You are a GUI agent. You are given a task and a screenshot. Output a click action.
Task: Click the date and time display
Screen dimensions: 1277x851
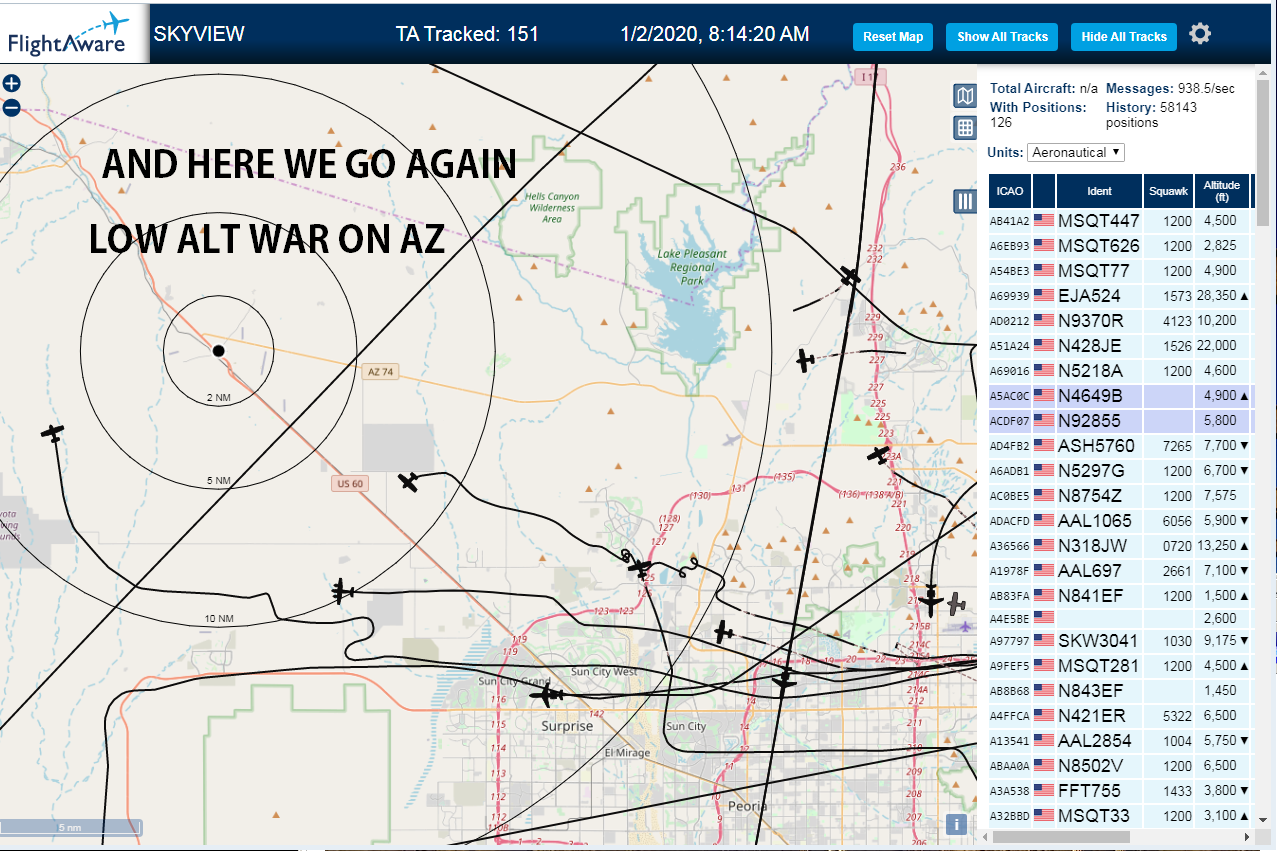pos(714,34)
